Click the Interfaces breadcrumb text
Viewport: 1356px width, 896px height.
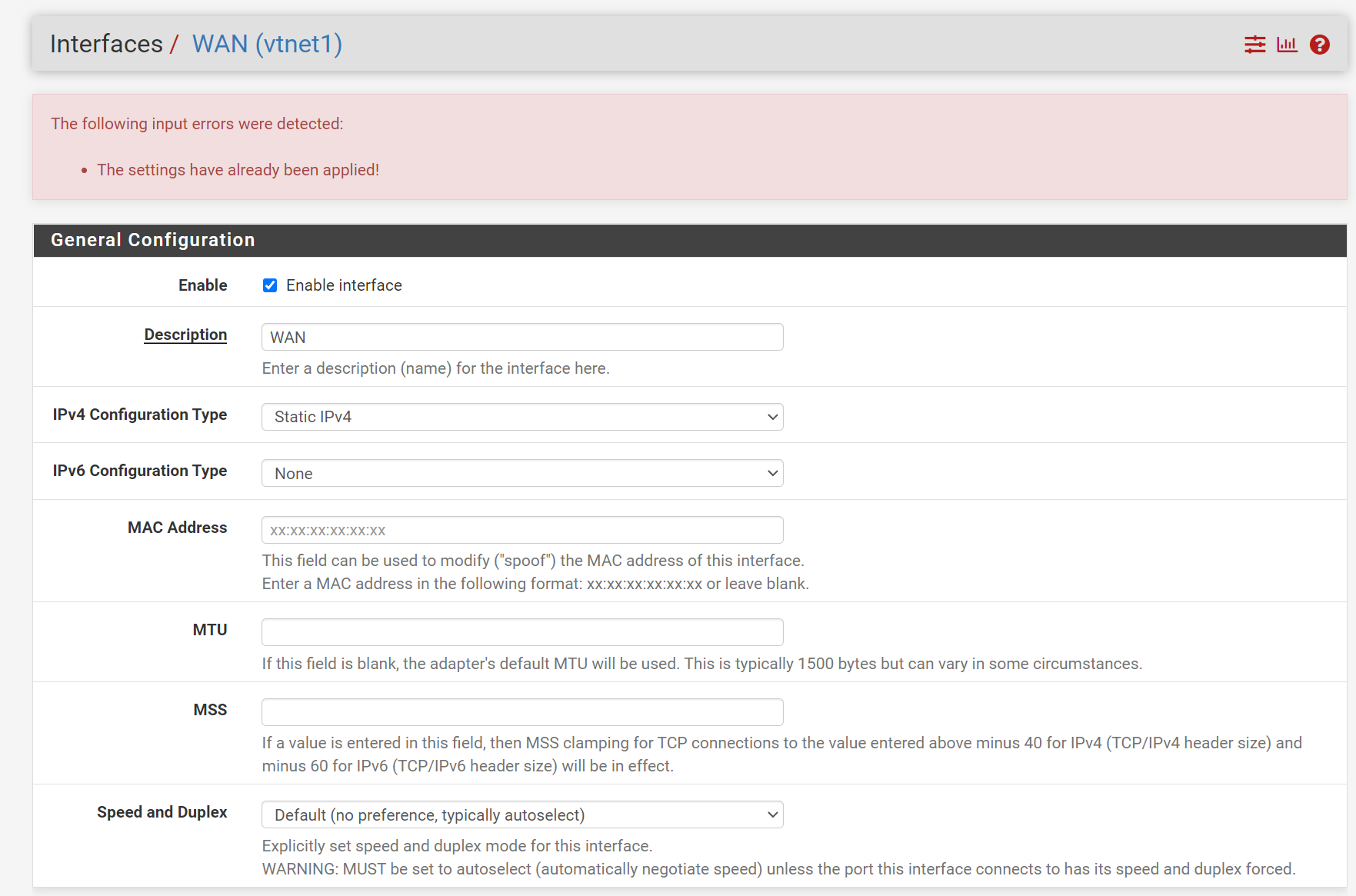[x=106, y=44]
